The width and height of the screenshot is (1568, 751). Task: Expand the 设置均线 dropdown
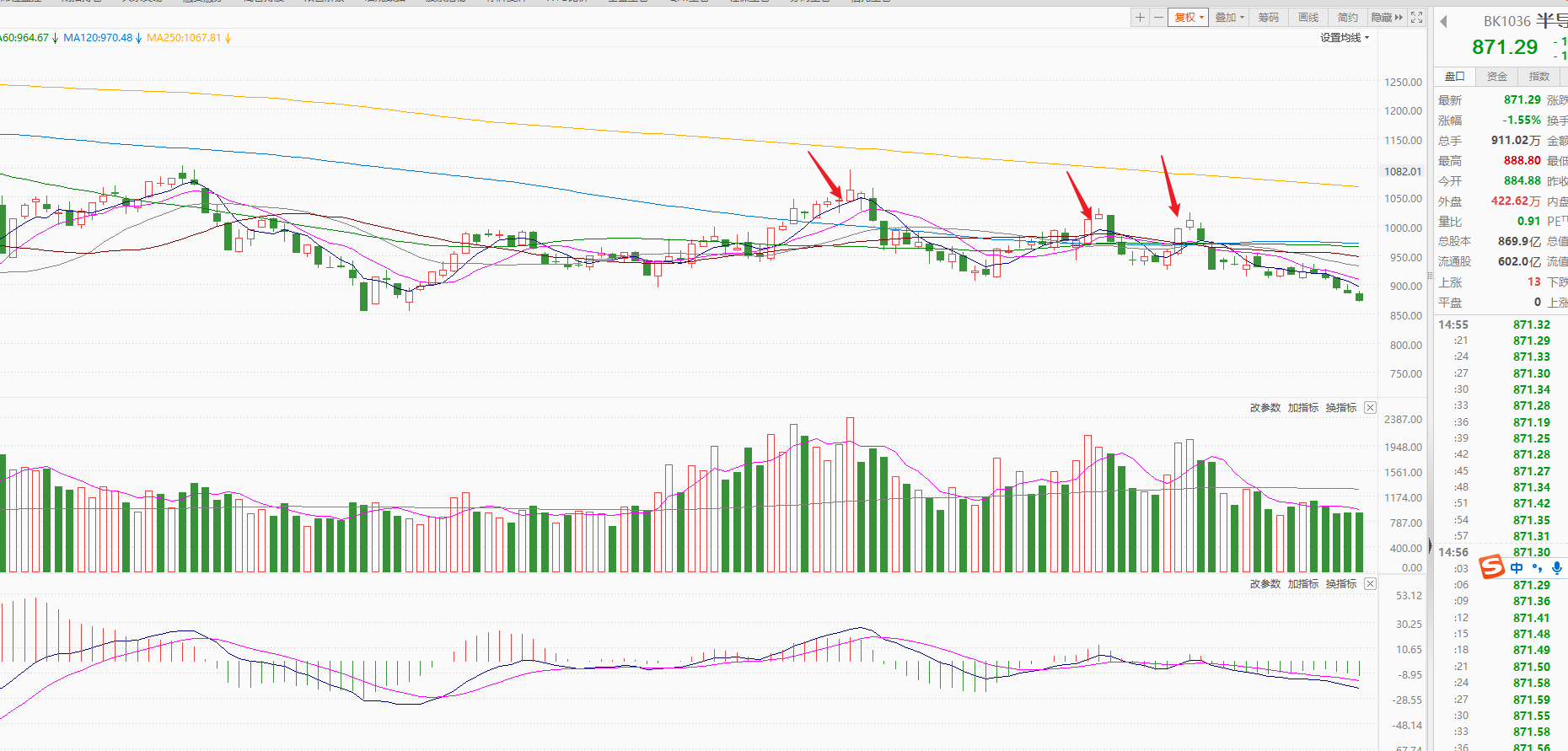[1345, 38]
